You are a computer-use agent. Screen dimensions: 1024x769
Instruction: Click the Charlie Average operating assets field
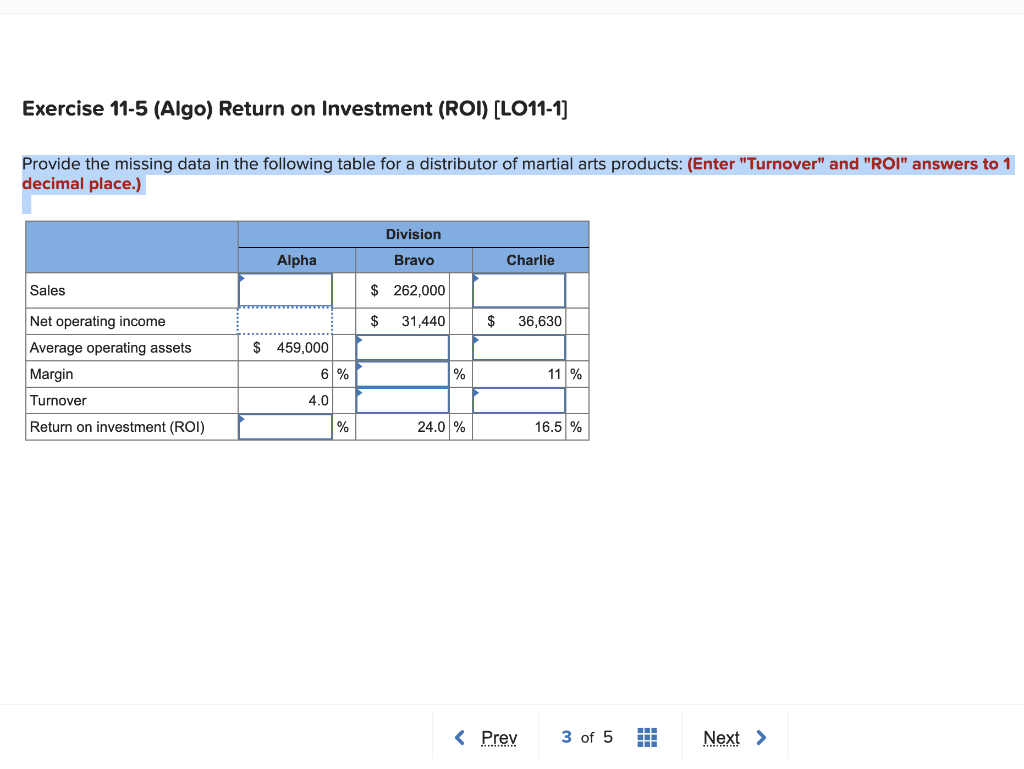pos(519,348)
